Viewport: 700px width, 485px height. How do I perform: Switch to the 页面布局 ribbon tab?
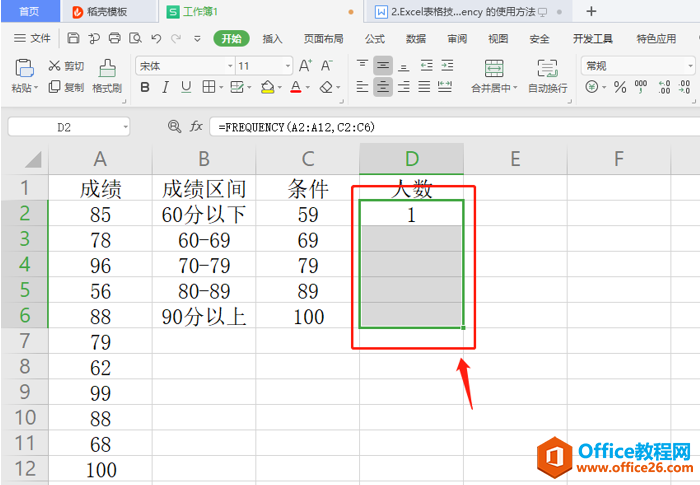(x=324, y=39)
